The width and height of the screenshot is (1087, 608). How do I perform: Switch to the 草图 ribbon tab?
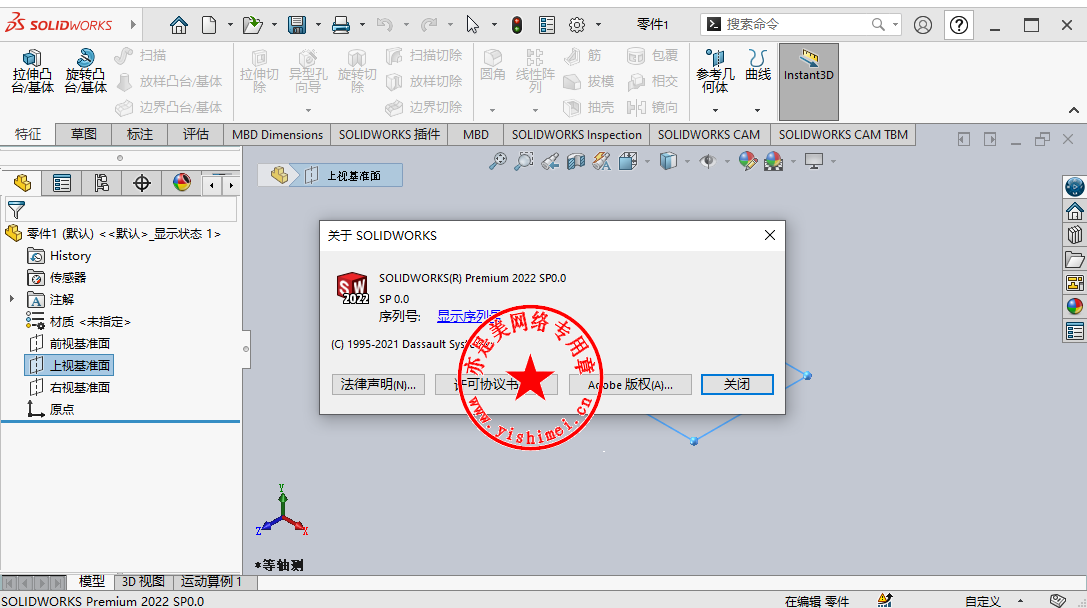[x=84, y=134]
